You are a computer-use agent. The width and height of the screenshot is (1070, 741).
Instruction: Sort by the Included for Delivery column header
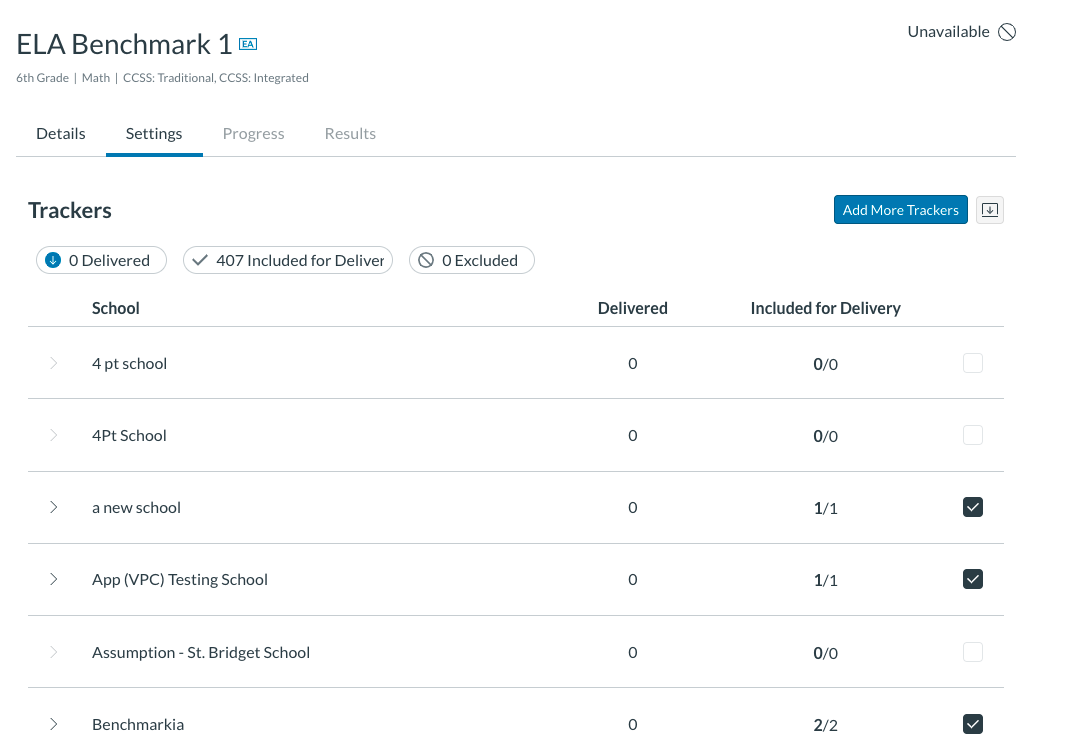coord(825,308)
